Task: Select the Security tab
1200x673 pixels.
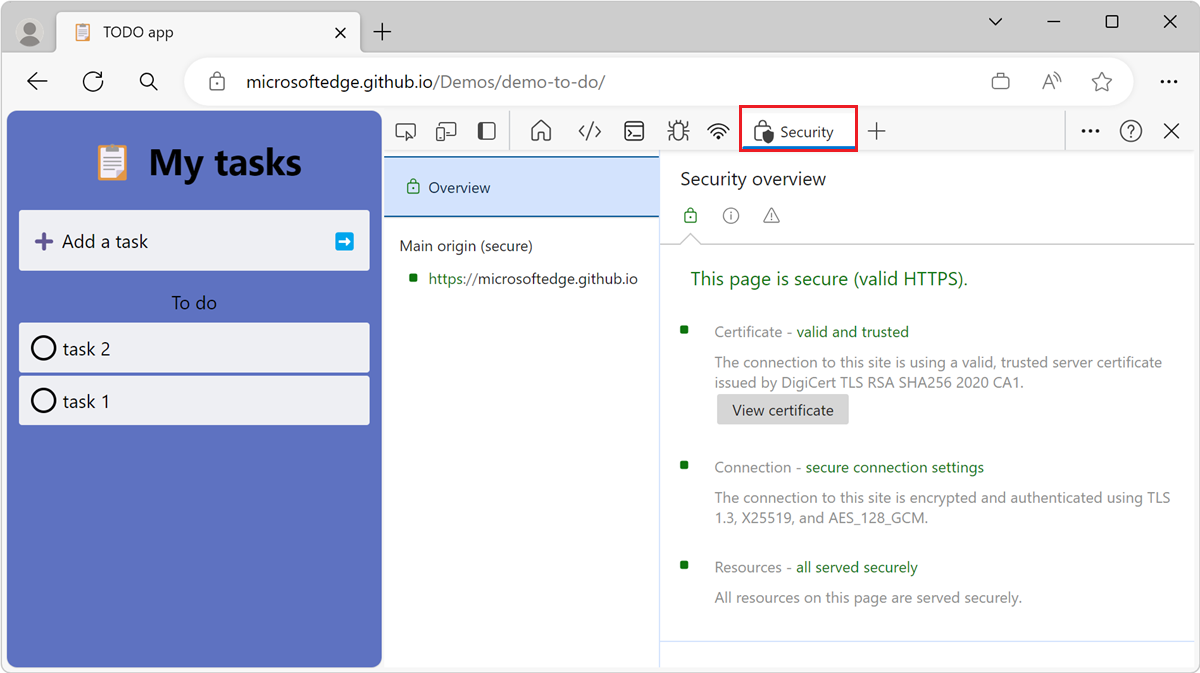Action: (x=797, y=131)
